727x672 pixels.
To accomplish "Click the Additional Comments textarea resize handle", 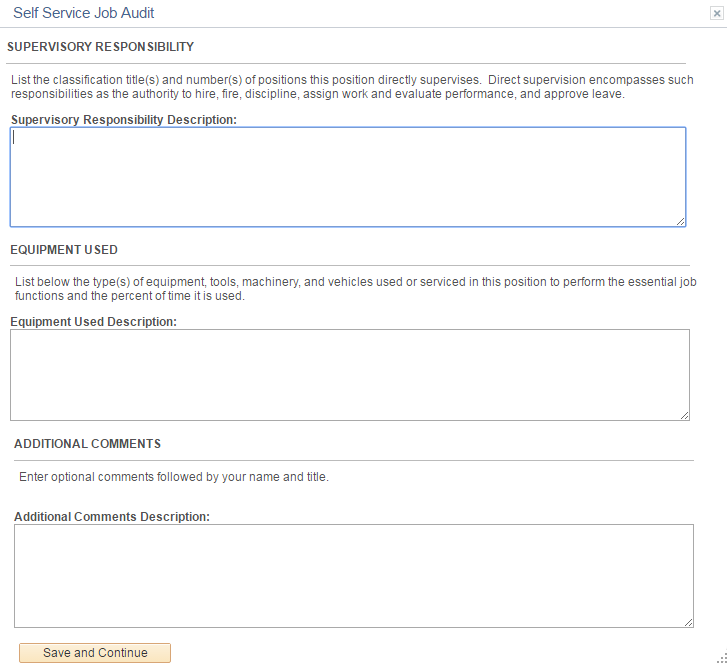I will (688, 622).
